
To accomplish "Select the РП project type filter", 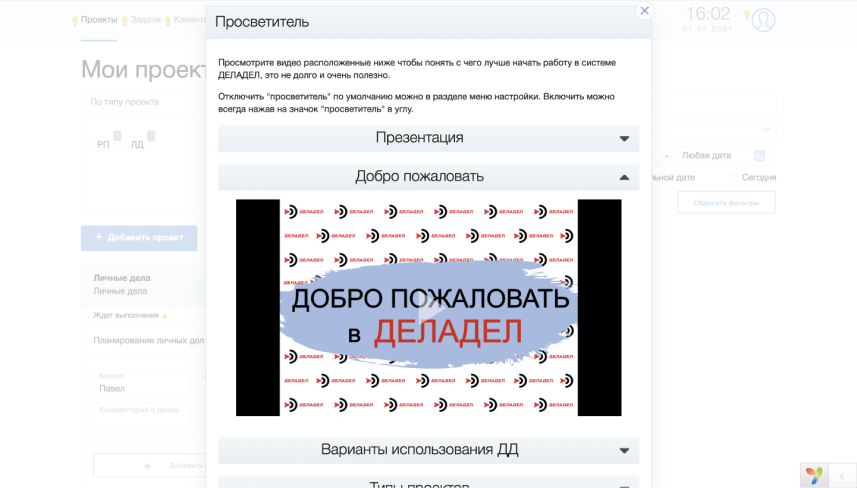I will [103, 144].
